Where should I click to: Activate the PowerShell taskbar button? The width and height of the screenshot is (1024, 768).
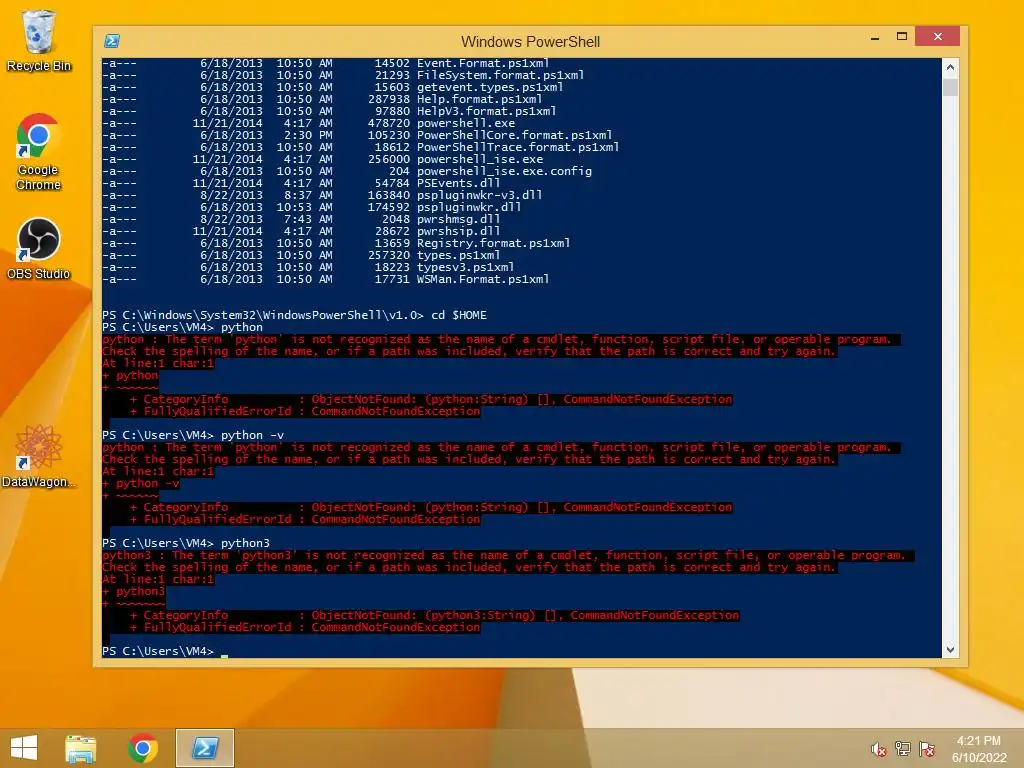click(204, 748)
